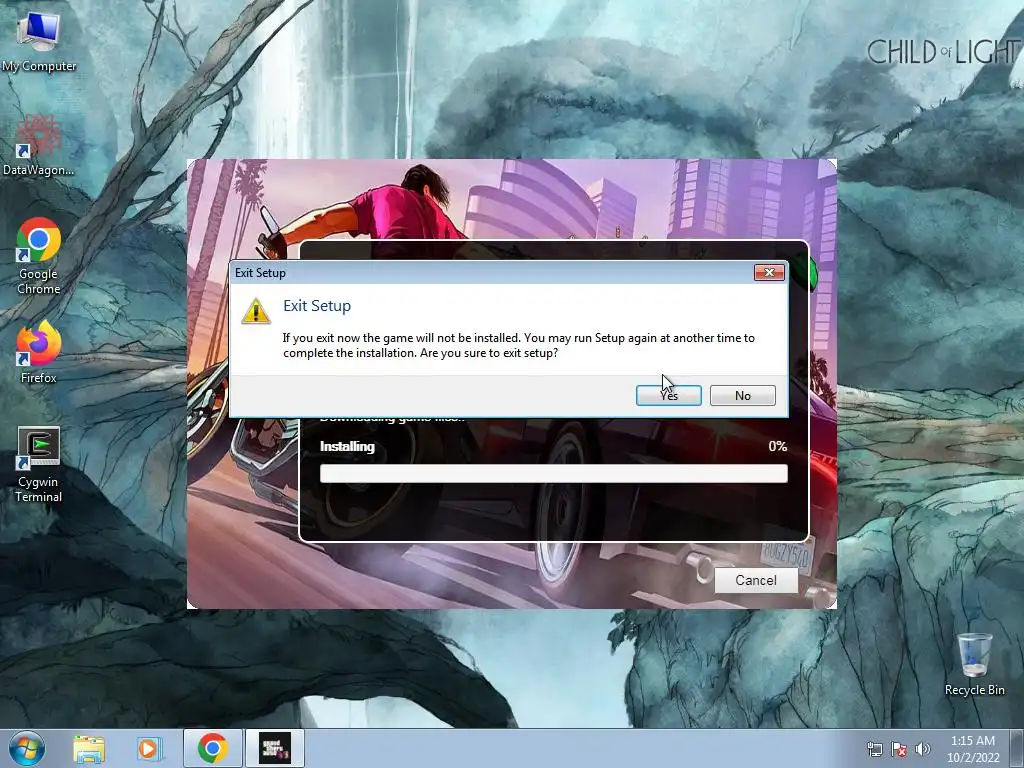
Task: Click the installation progress bar
Action: pyautogui.click(x=554, y=473)
